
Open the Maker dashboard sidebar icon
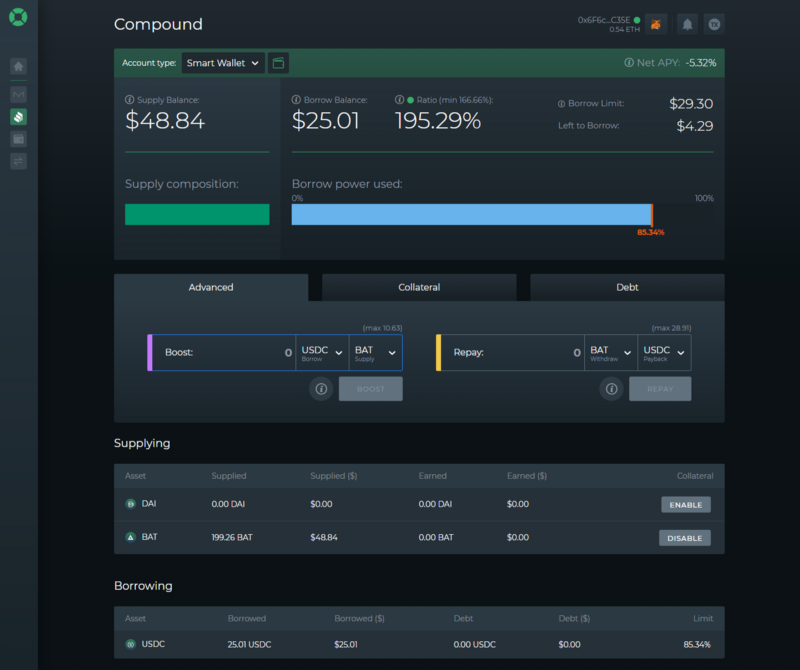(18, 94)
